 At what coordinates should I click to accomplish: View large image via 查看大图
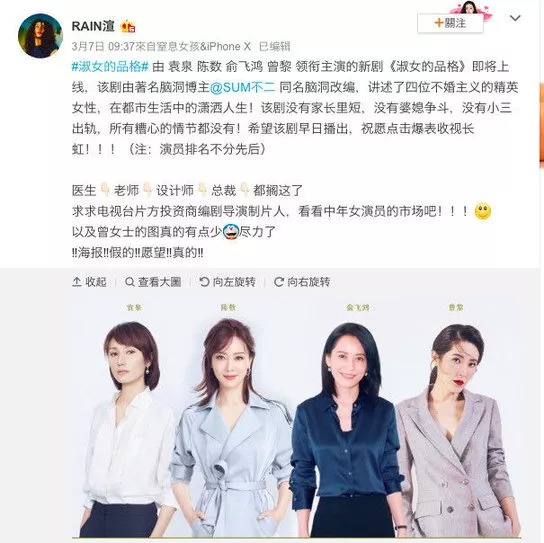(x=153, y=282)
